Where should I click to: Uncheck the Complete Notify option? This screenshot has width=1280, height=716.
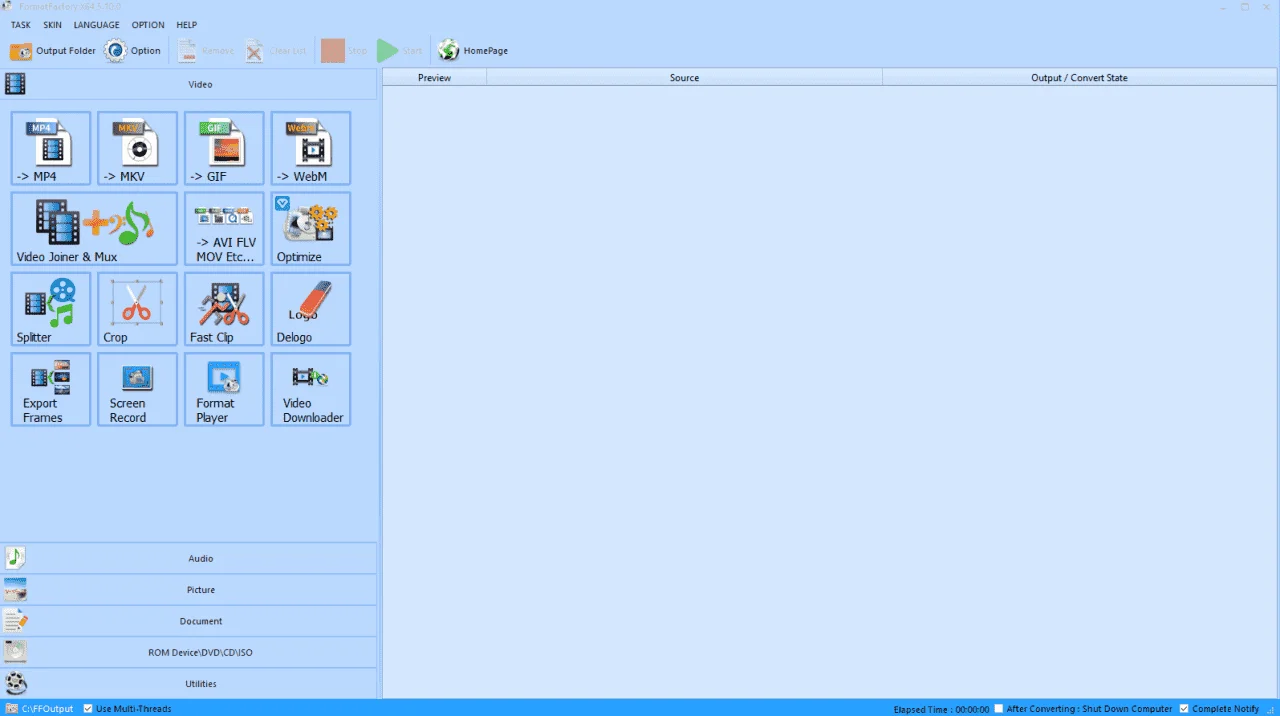coord(1185,708)
